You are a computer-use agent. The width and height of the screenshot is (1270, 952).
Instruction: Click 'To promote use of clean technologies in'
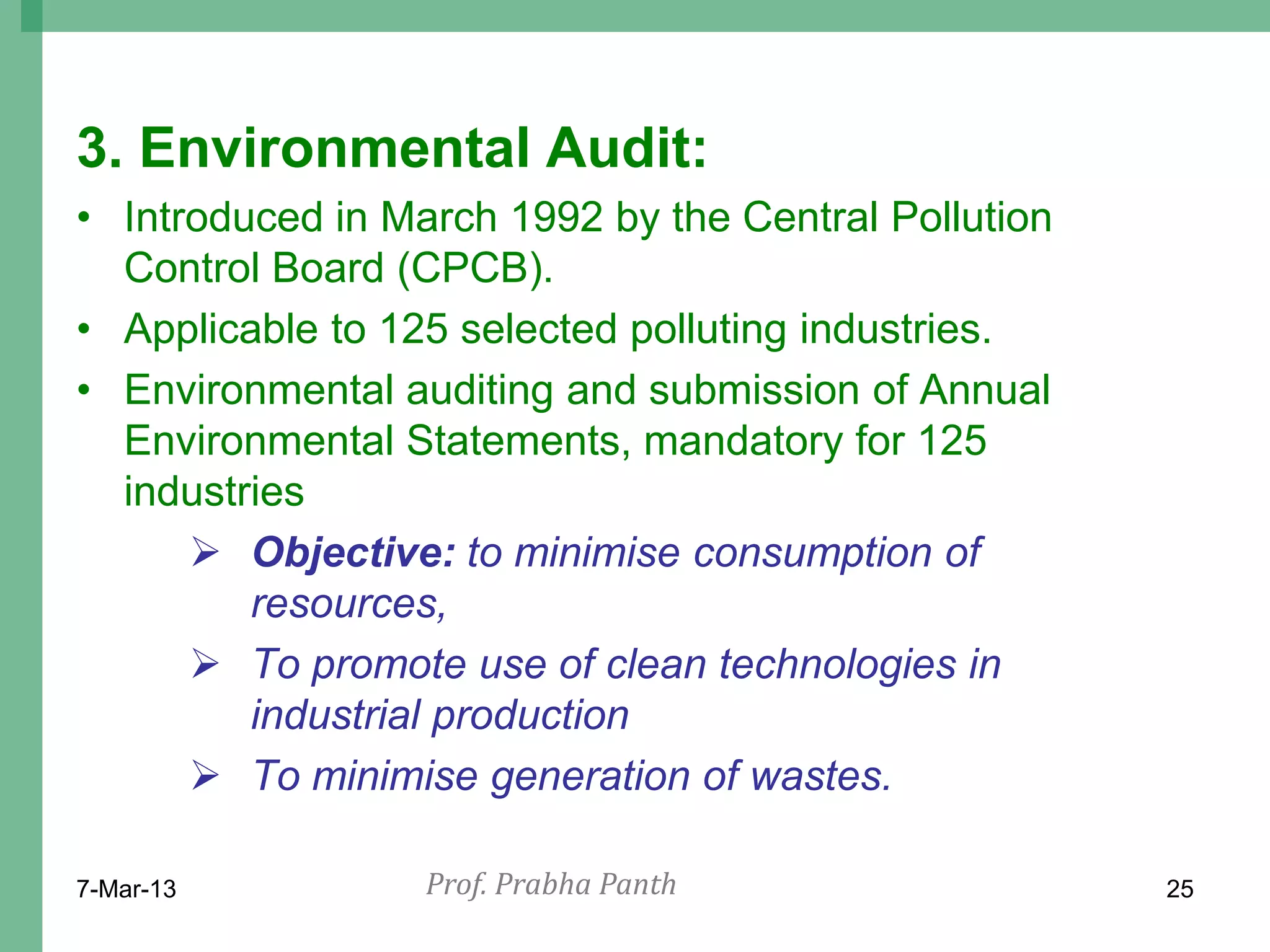[627, 665]
